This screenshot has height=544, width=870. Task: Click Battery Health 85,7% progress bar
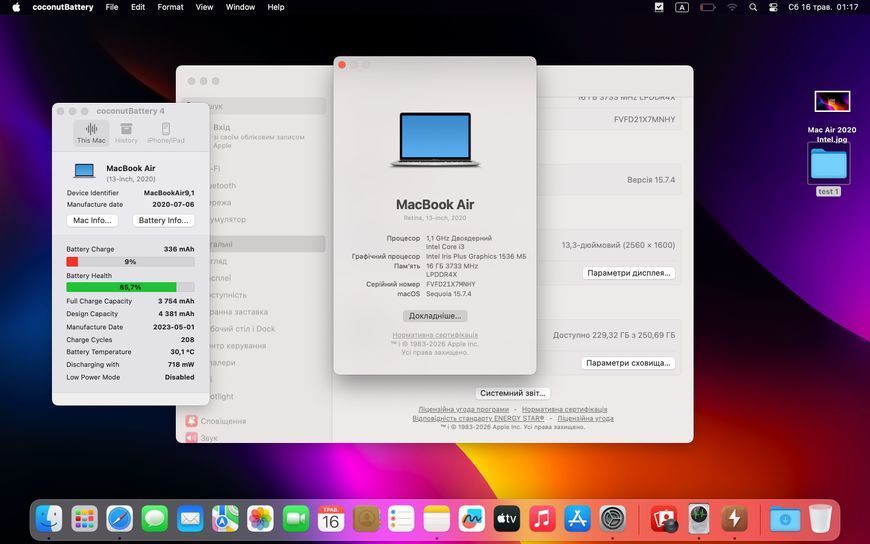[x=130, y=287]
